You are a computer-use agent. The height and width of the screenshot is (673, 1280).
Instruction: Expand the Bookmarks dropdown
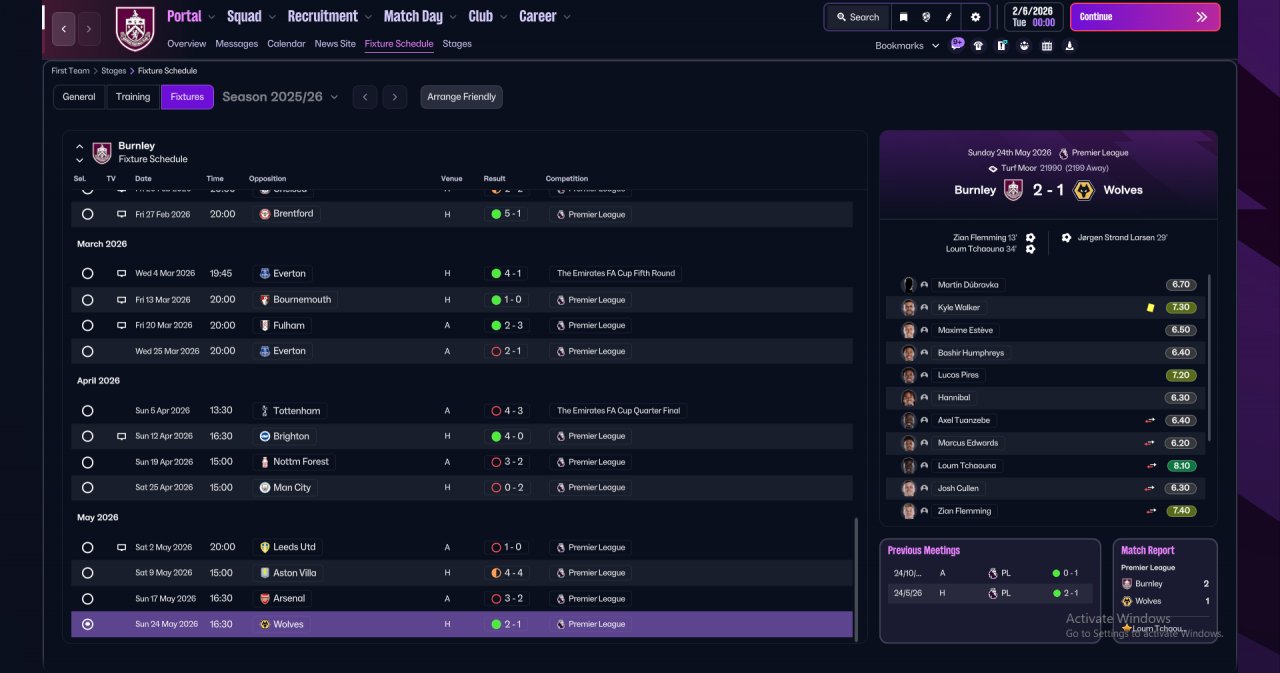click(x=907, y=46)
